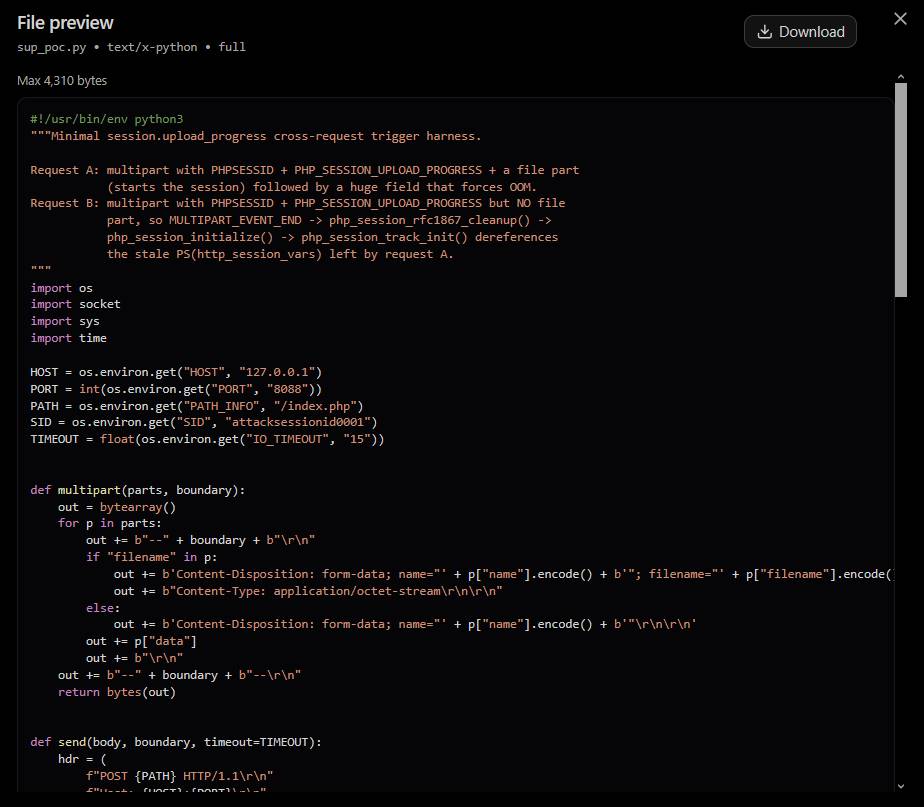Viewport: 924px width, 807px height.
Task: Click the "import socket" line
Action: (x=75, y=304)
